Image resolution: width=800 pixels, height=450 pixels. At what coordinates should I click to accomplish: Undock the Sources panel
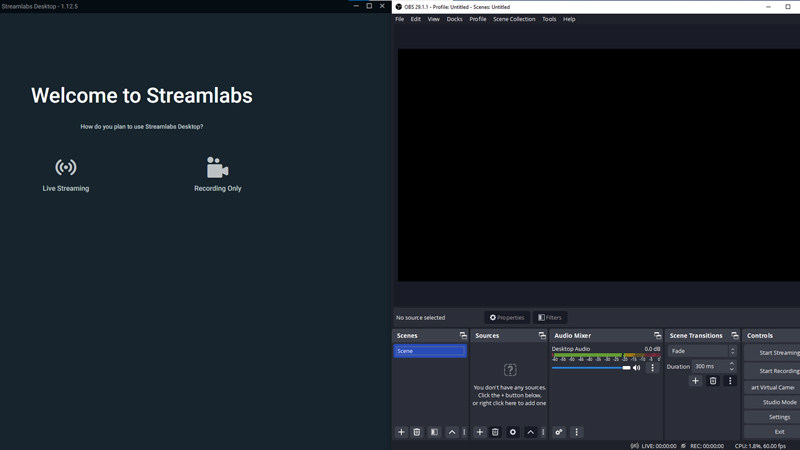[x=542, y=335]
